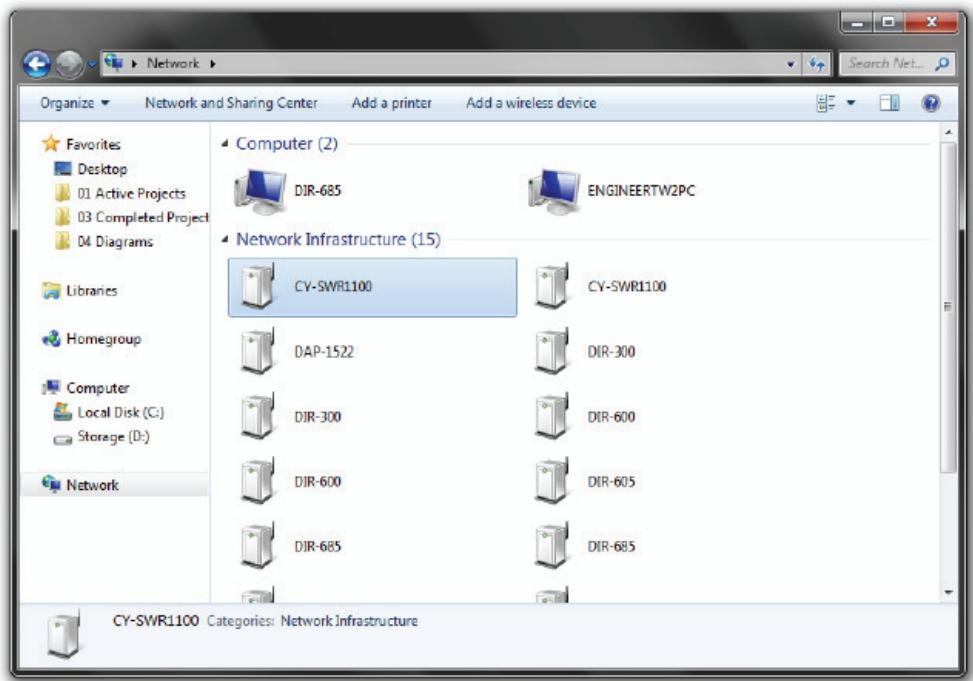This screenshot has width=973, height=681.
Task: Click the 04 Diagrams folder icon
Action: (63, 241)
